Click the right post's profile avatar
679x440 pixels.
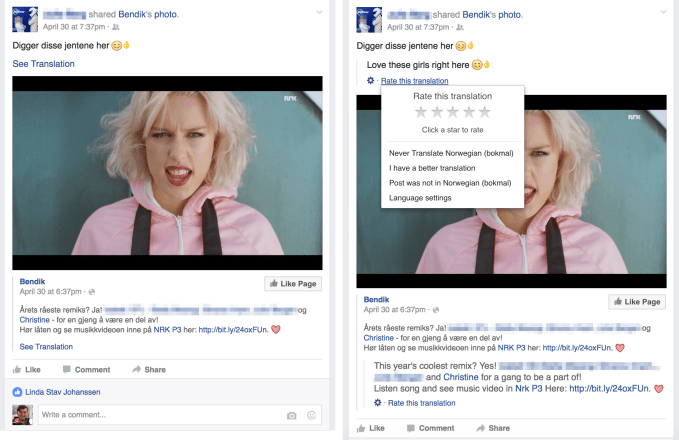[369, 19]
